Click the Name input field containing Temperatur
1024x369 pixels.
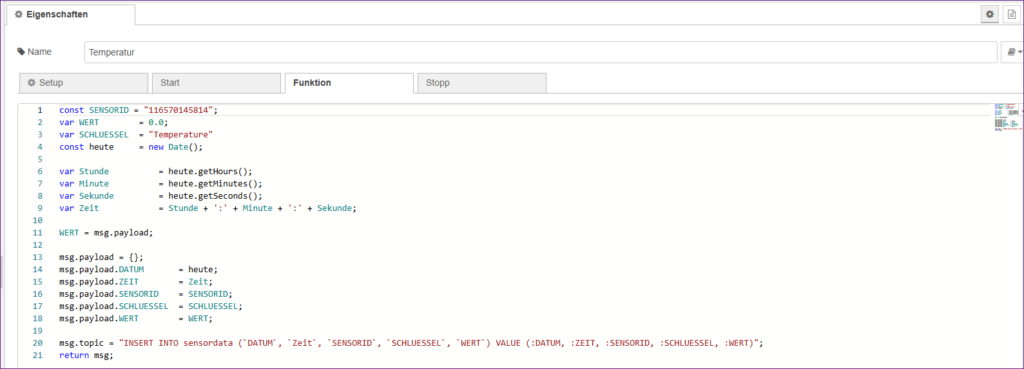tap(540, 52)
